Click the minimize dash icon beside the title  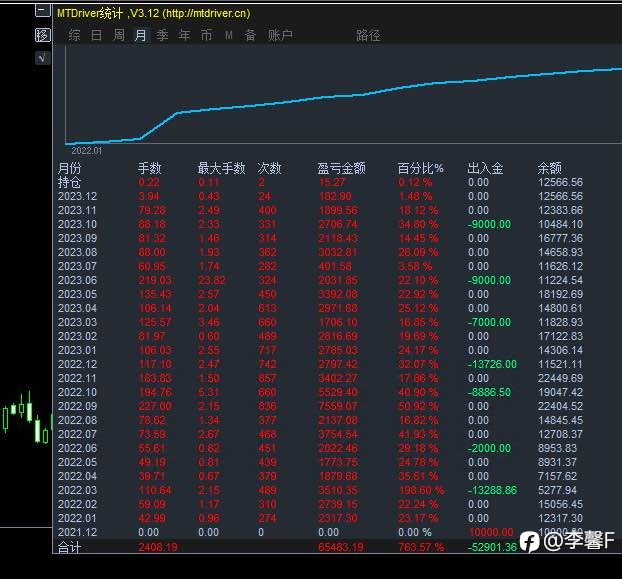click(43, 10)
